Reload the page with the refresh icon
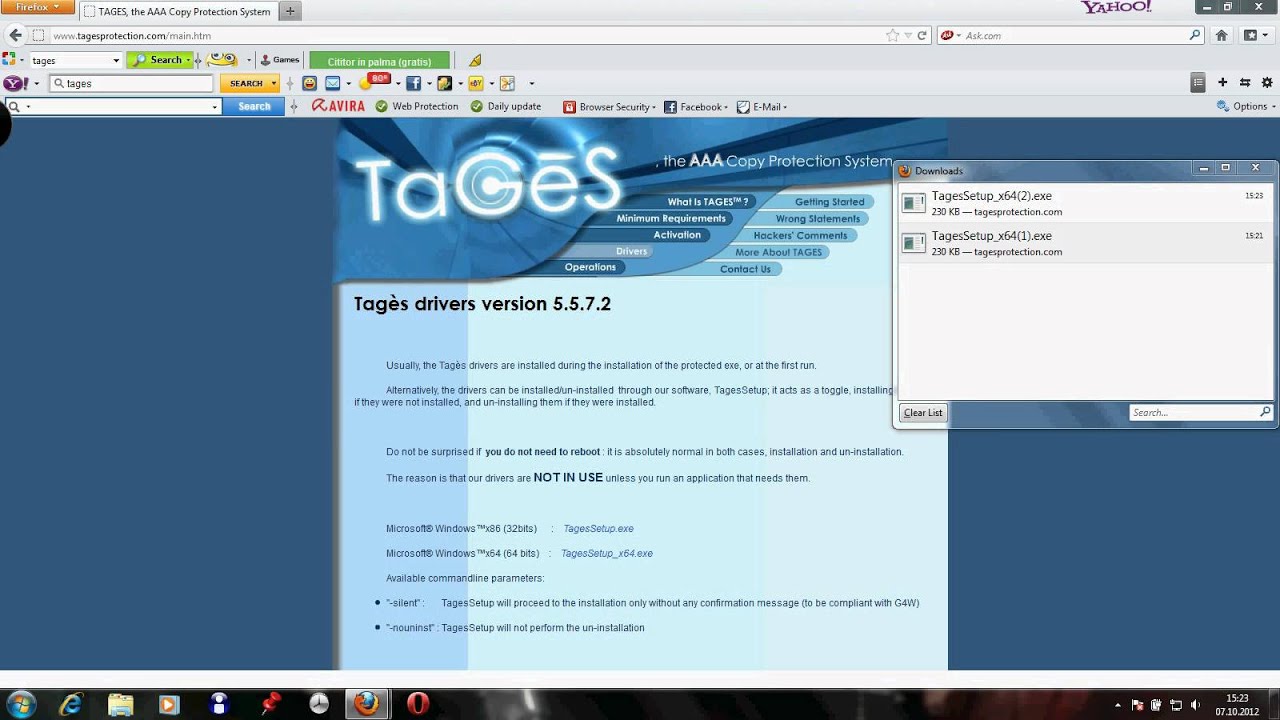1280x720 pixels. coord(922,35)
